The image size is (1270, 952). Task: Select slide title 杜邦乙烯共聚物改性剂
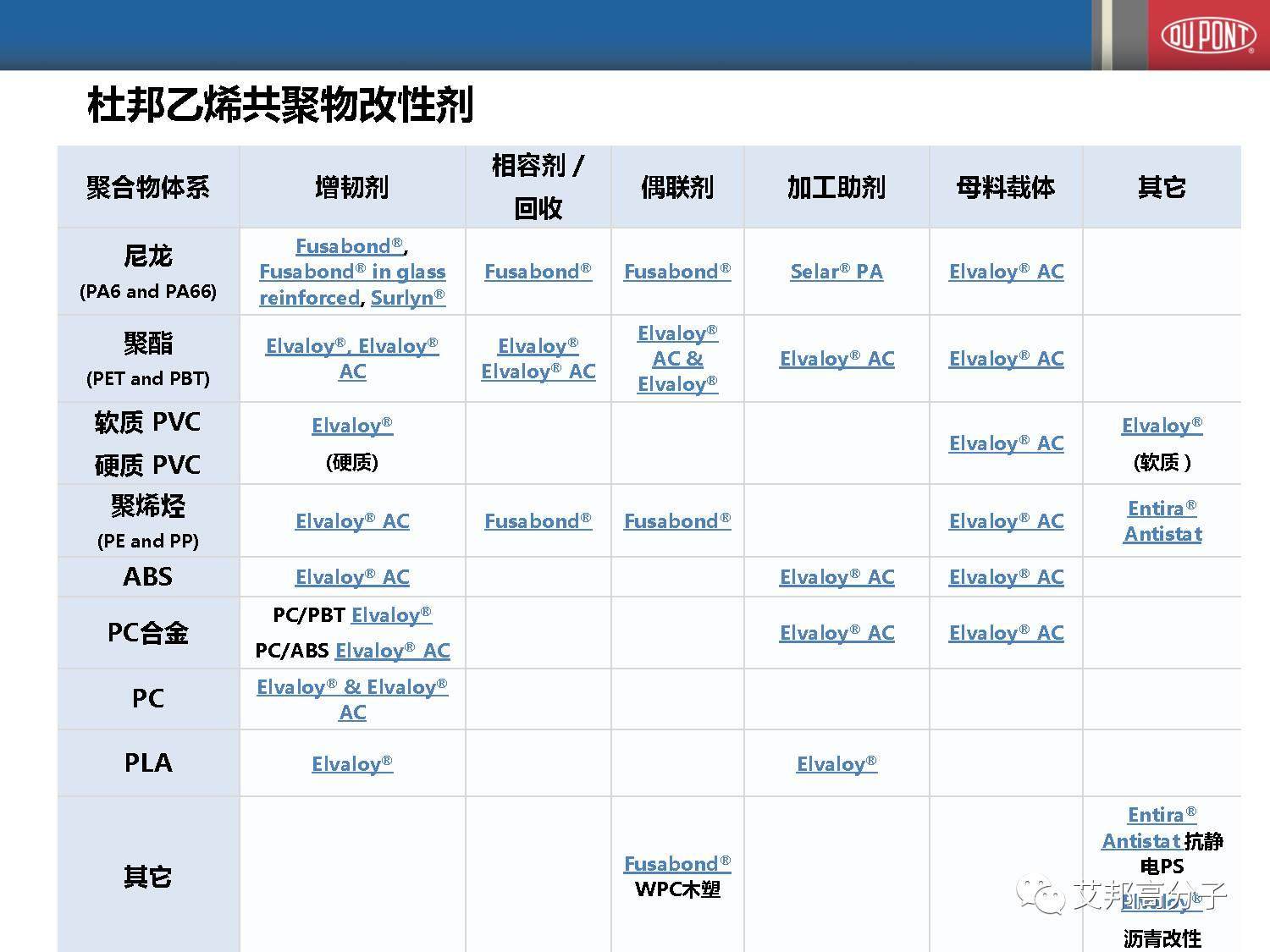(x=280, y=105)
